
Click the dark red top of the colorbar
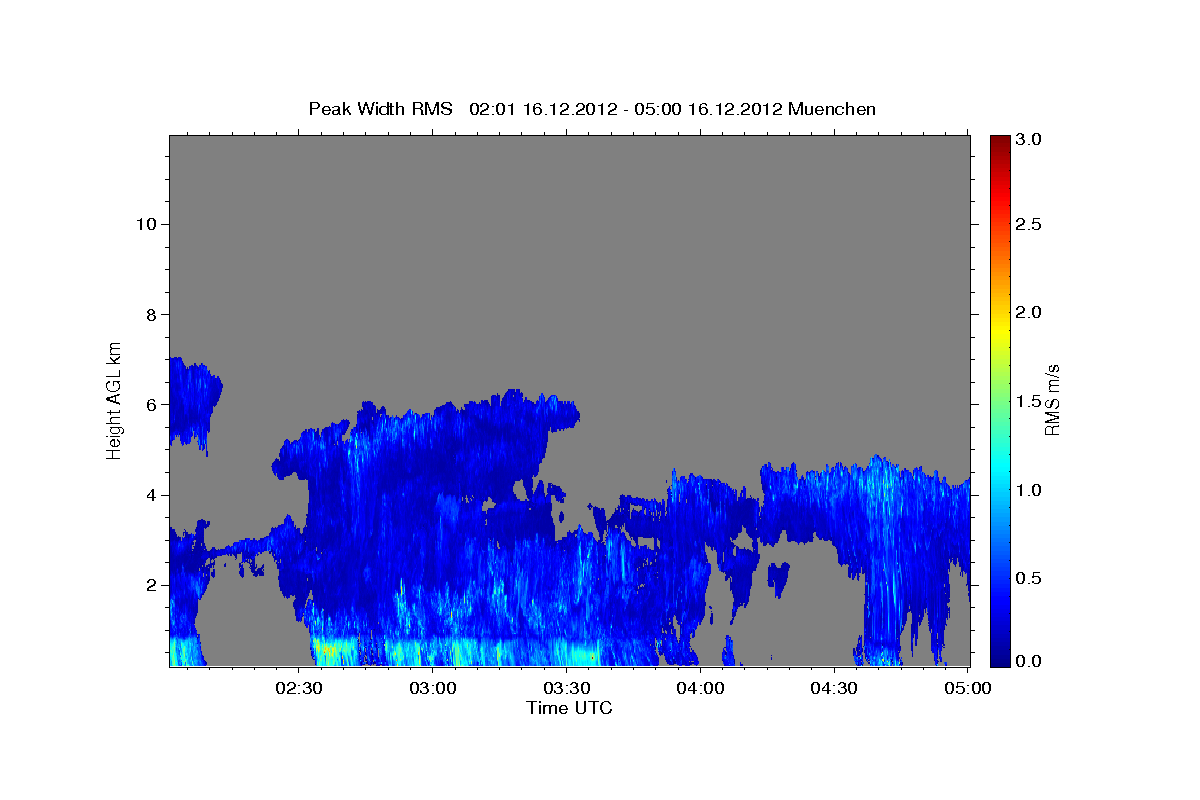point(999,141)
